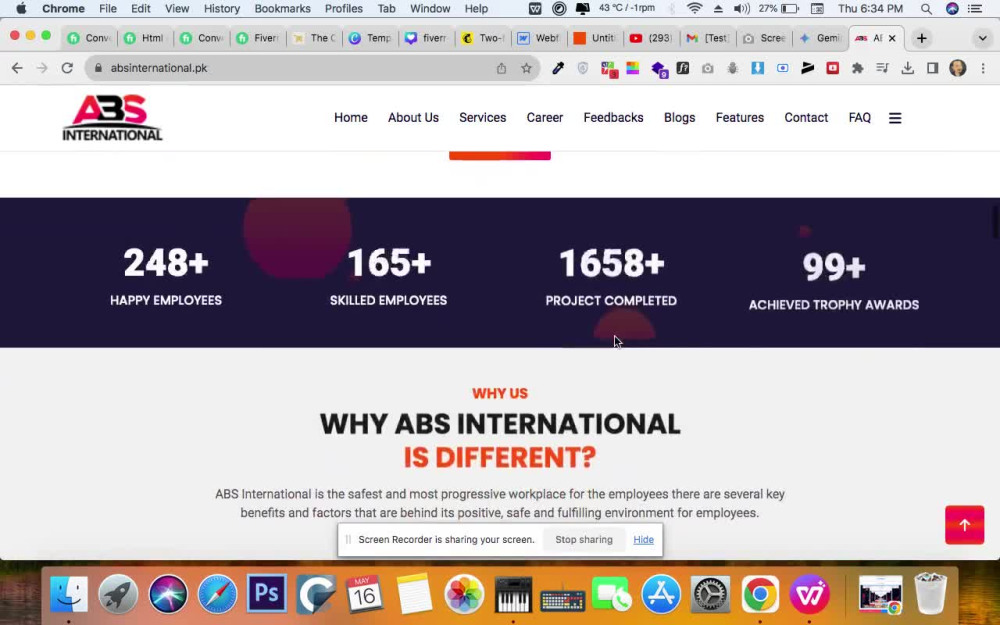The image size is (1000, 625).
Task: Close the active ABS tab
Action: tap(892, 38)
